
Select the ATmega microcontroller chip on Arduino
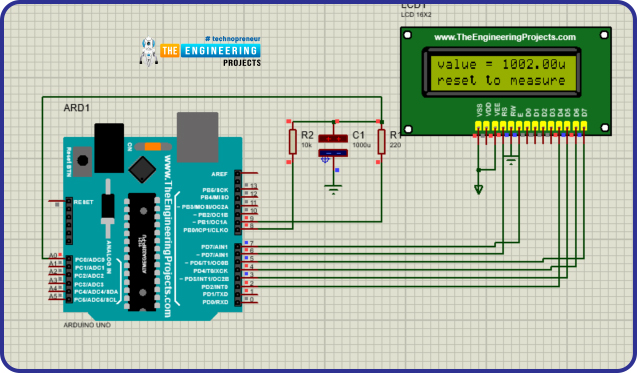pos(142,252)
